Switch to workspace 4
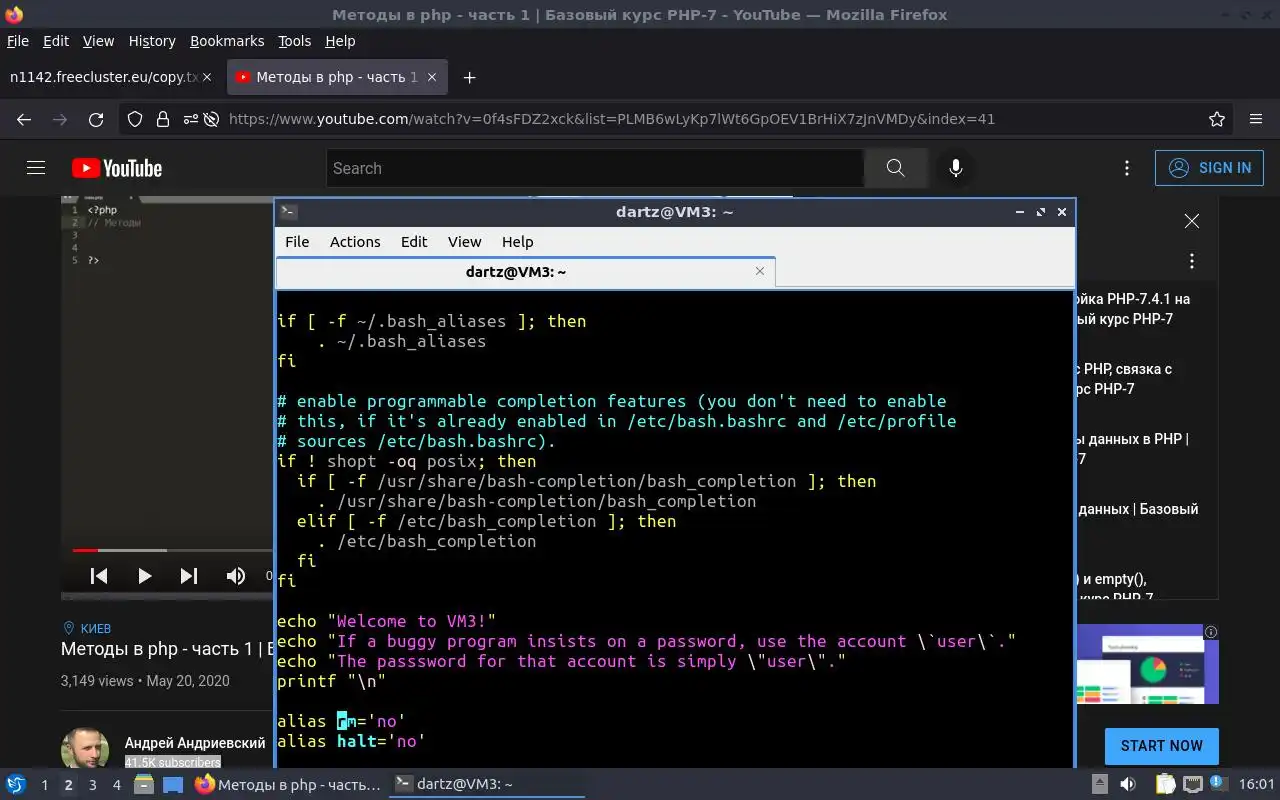The width and height of the screenshot is (1280, 800). [116, 785]
